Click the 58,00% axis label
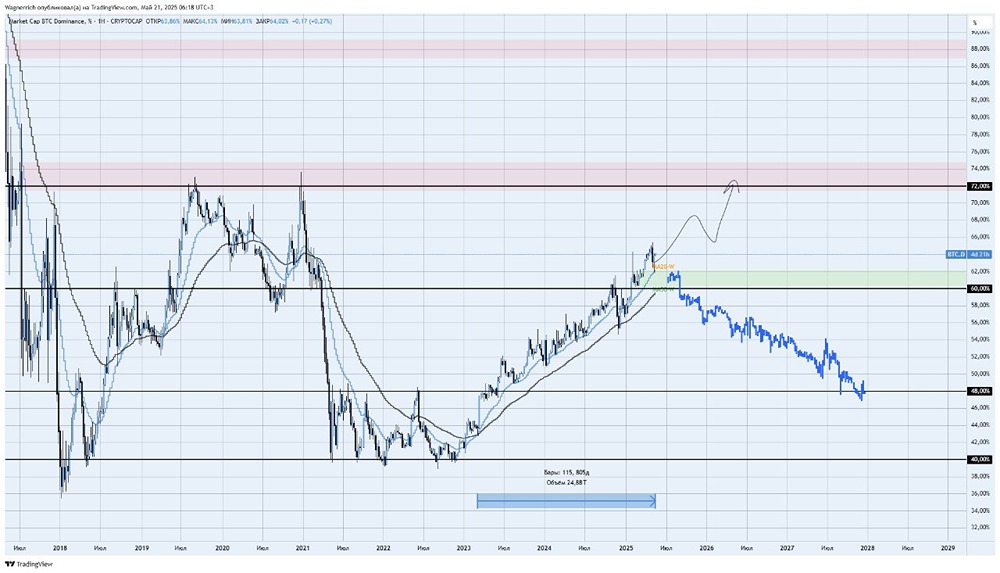This screenshot has width=1000, height=573. (980, 306)
